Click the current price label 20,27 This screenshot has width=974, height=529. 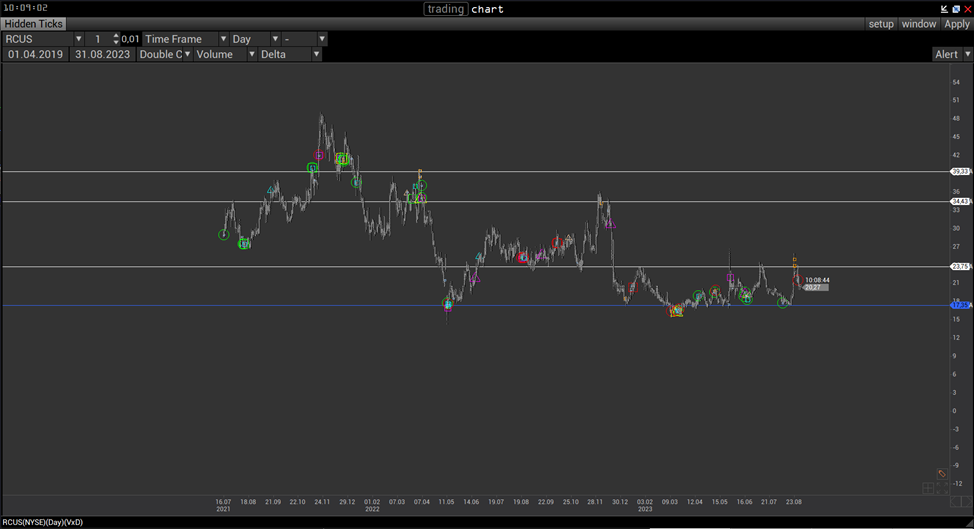point(816,287)
